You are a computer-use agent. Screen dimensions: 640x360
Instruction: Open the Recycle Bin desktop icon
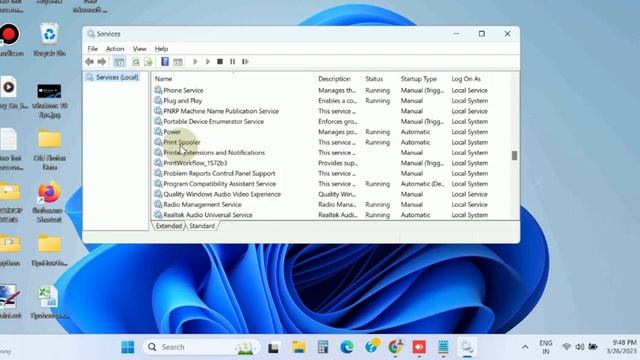(x=49, y=39)
